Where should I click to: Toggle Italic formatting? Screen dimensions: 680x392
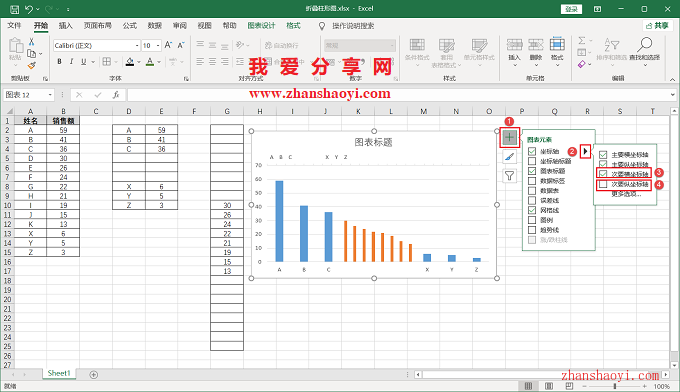click(x=71, y=62)
